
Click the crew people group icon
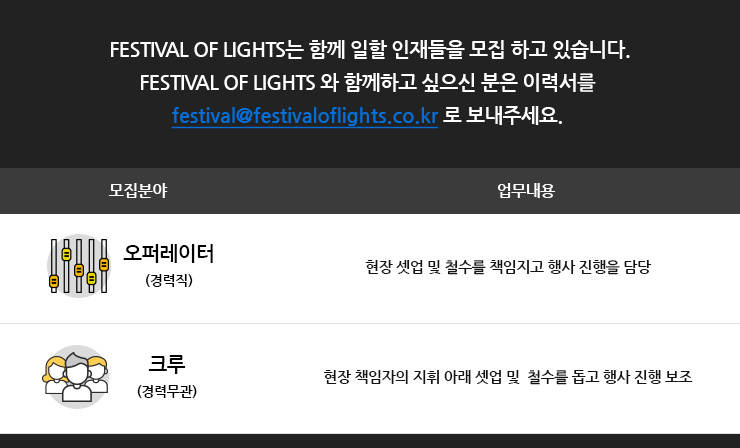pyautogui.click(x=77, y=377)
